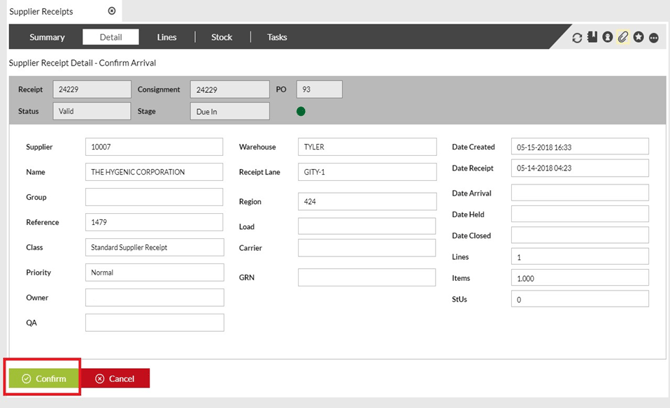Open the Lines tab
670x408 pixels.
tap(167, 37)
